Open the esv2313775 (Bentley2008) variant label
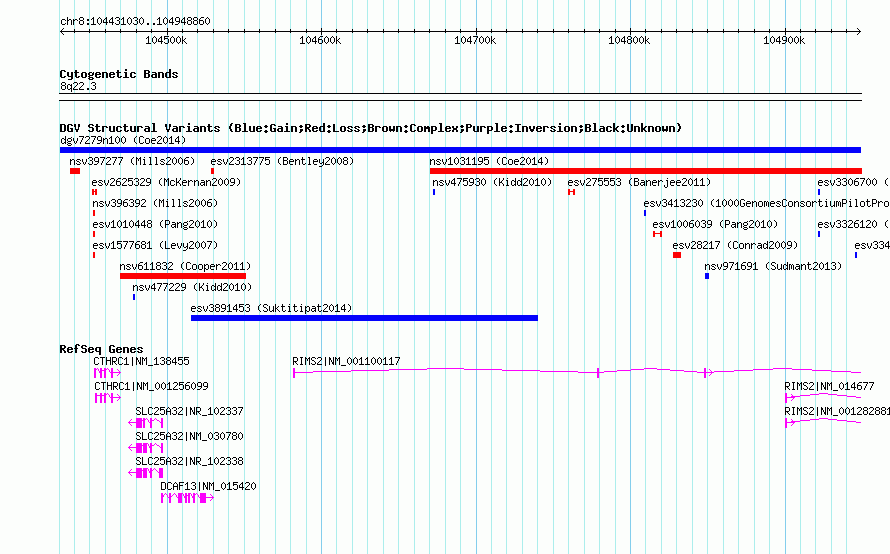890x554 pixels. pos(282,161)
